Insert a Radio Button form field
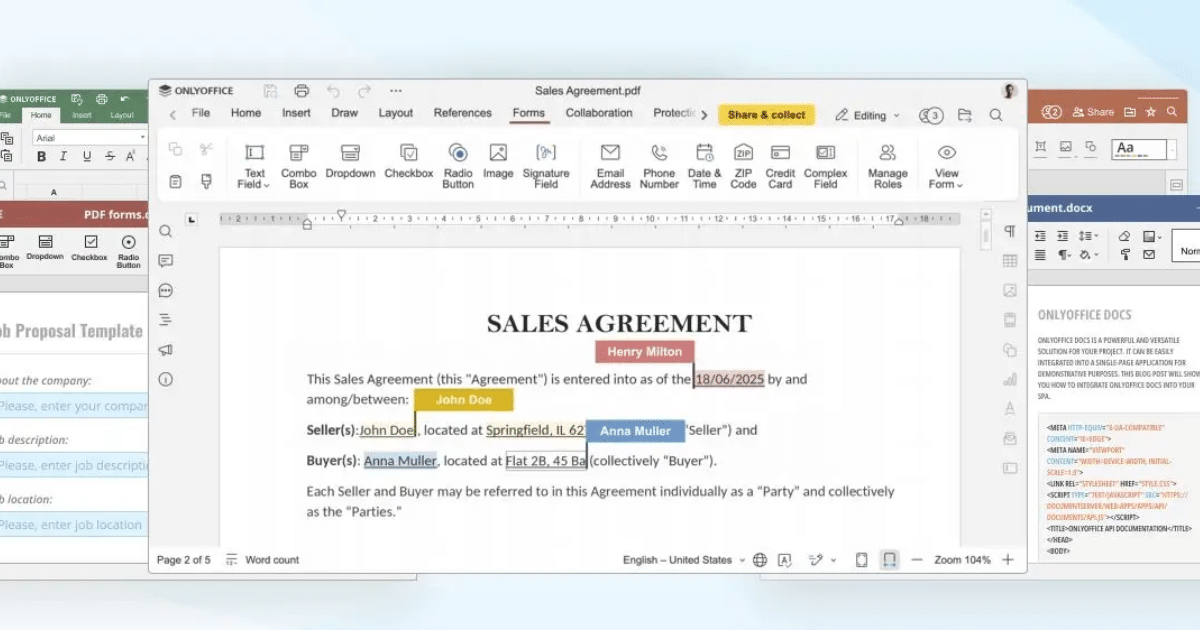 click(458, 165)
